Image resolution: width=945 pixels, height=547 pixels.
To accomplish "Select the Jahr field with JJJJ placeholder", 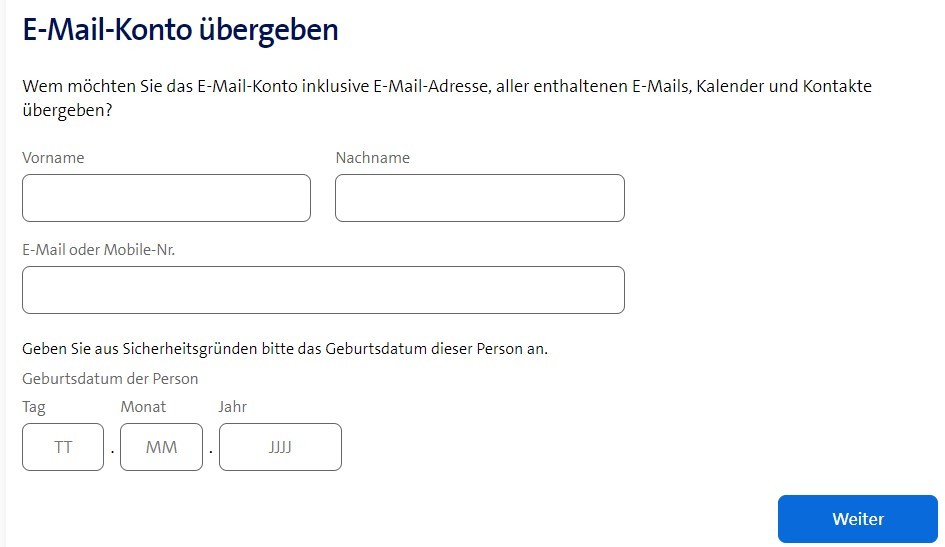I will tap(280, 447).
